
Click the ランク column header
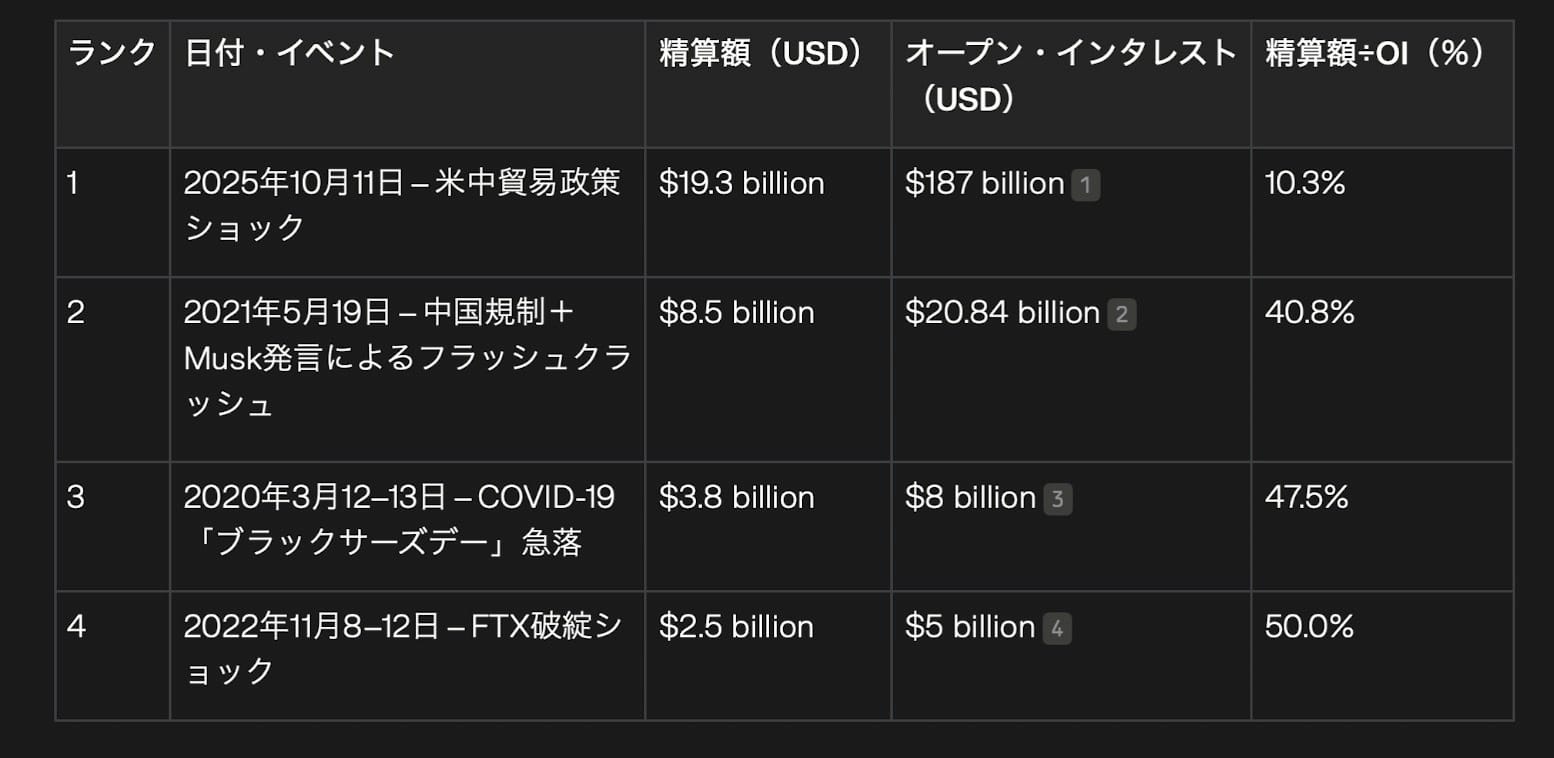click(112, 53)
